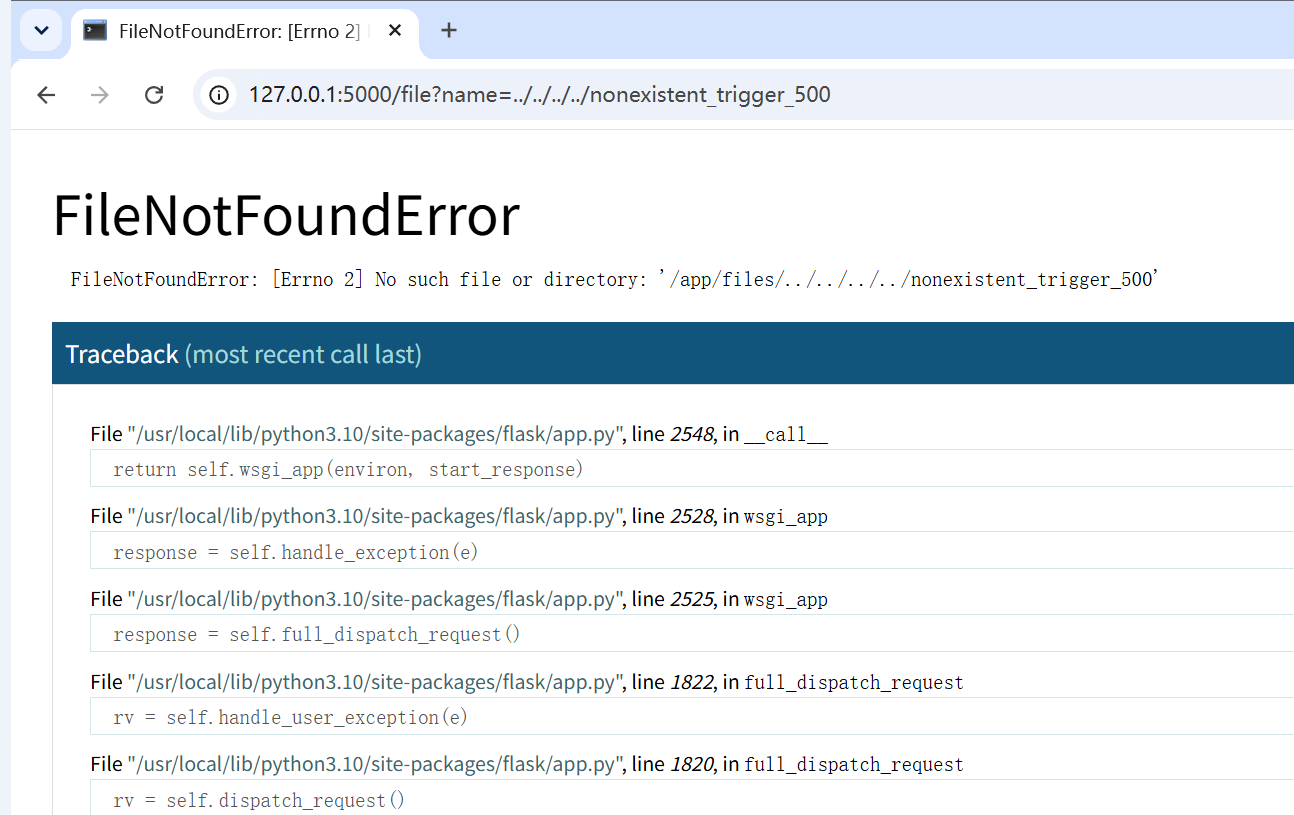Screen dimensions: 1294x815
Task: Select the frame at line 1822 in full_dispatch_request
Action: point(527,682)
